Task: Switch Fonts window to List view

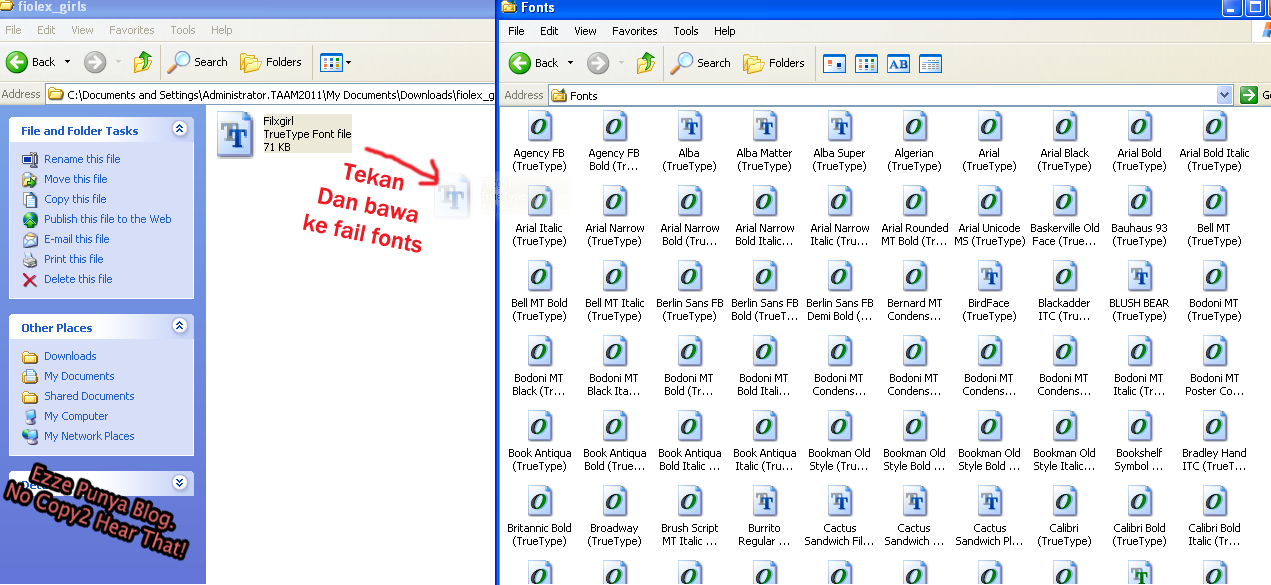Action: pos(866,64)
